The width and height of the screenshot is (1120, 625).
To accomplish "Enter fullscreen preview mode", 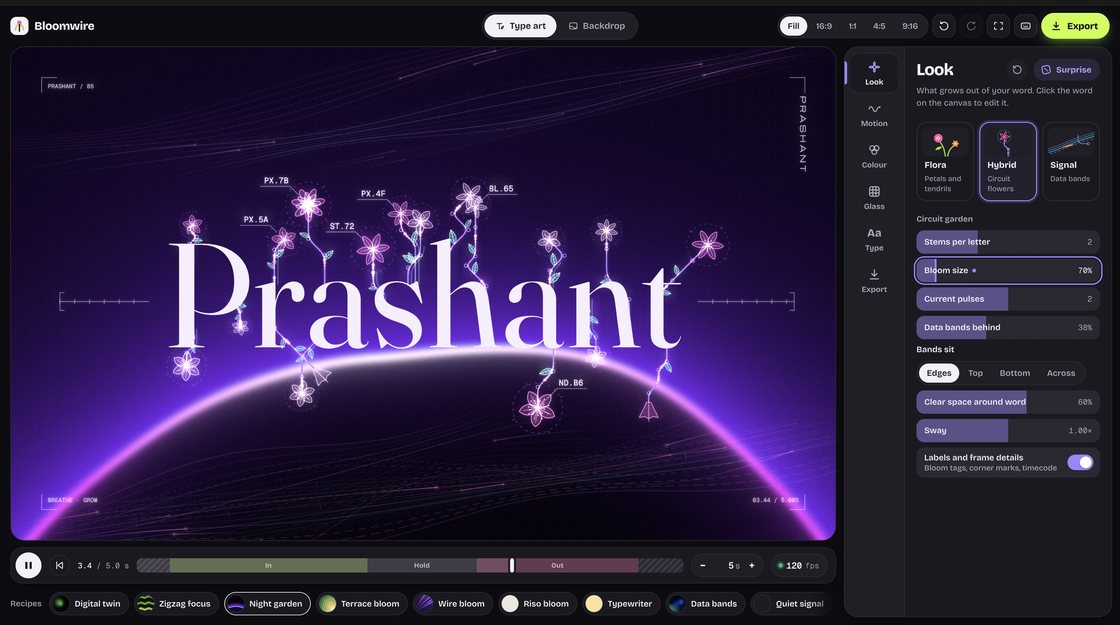I will (x=998, y=26).
